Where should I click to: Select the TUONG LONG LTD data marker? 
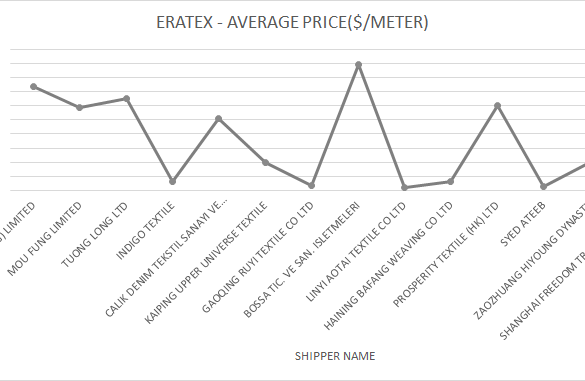[x=126, y=99]
